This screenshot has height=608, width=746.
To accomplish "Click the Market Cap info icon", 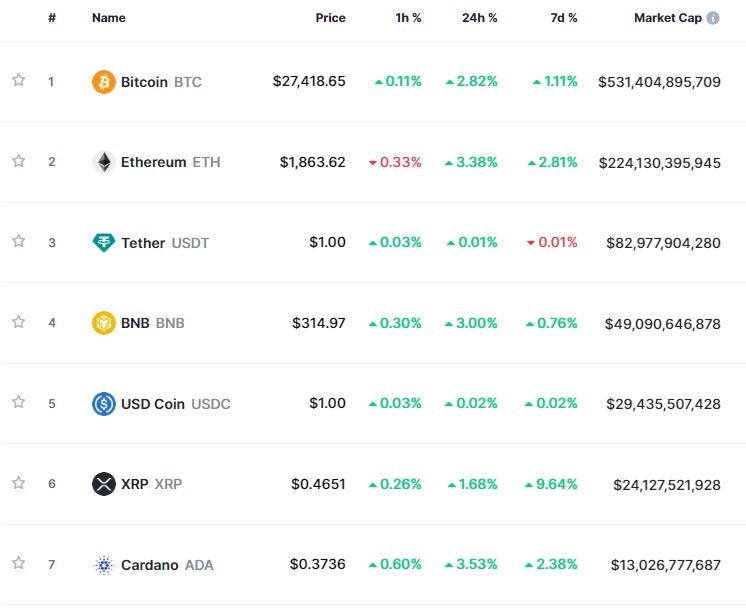I will tap(713, 18).
